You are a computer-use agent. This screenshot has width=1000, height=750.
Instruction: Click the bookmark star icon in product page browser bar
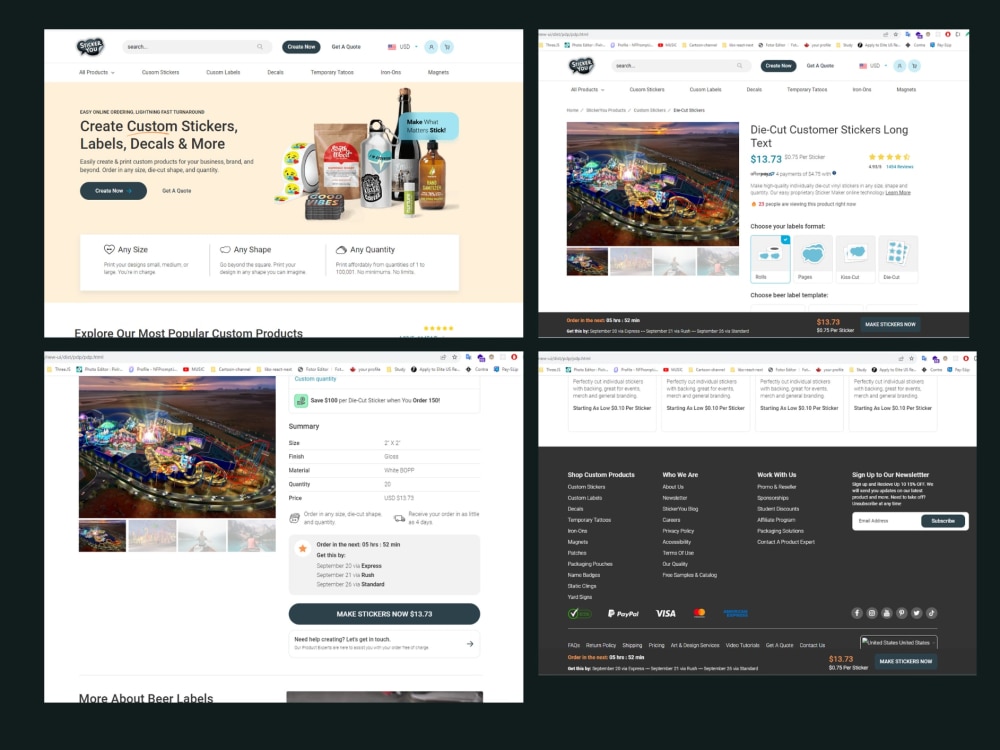(x=895, y=34)
